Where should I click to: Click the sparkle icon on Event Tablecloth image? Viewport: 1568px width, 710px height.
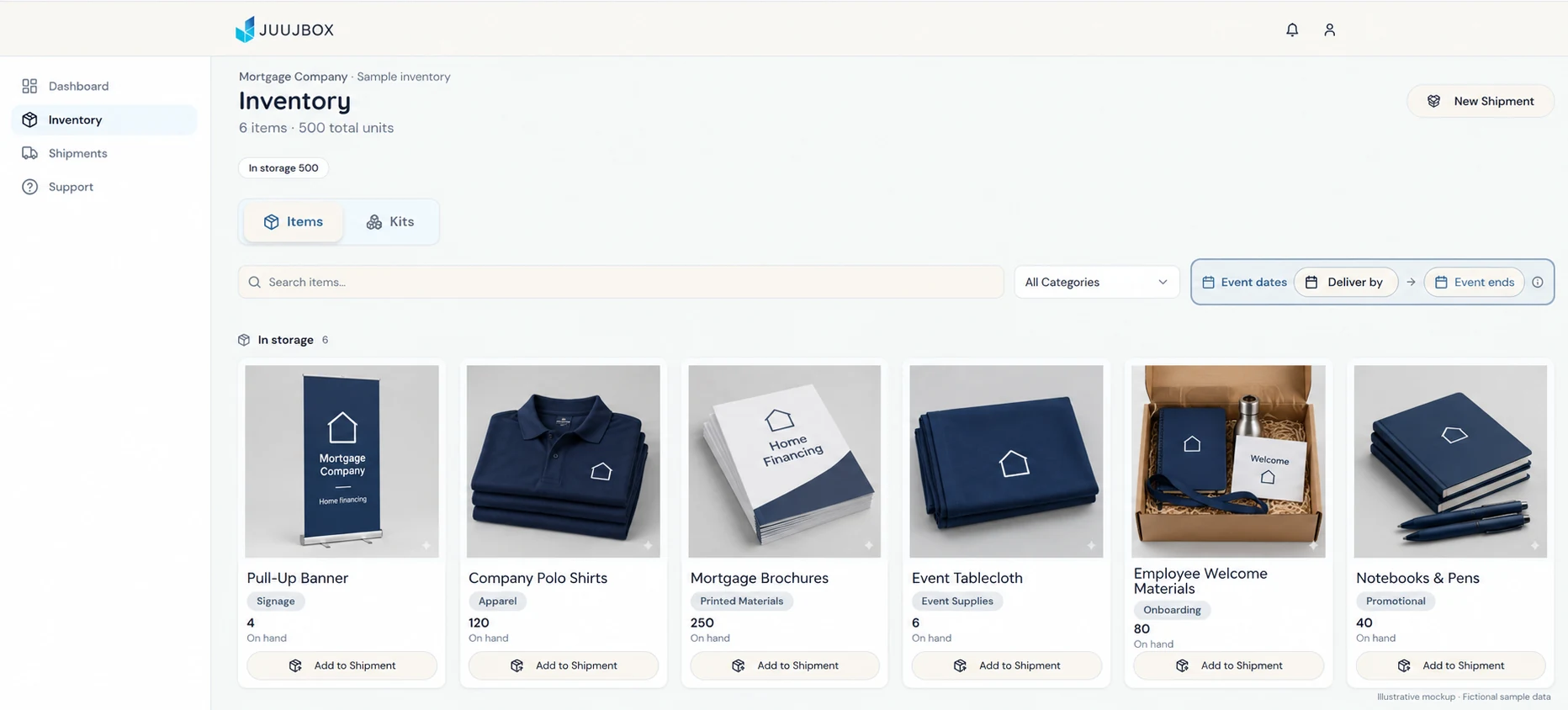point(1091,546)
